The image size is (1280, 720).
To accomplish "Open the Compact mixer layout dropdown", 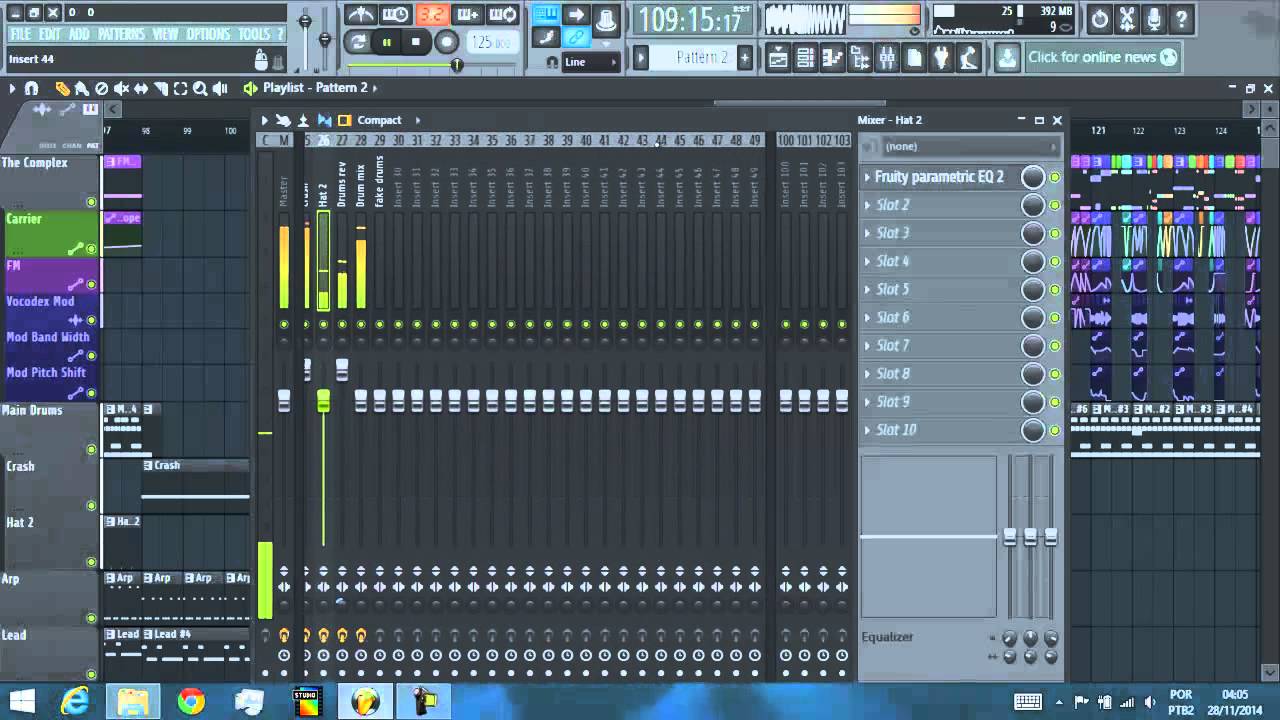I will tap(387, 120).
